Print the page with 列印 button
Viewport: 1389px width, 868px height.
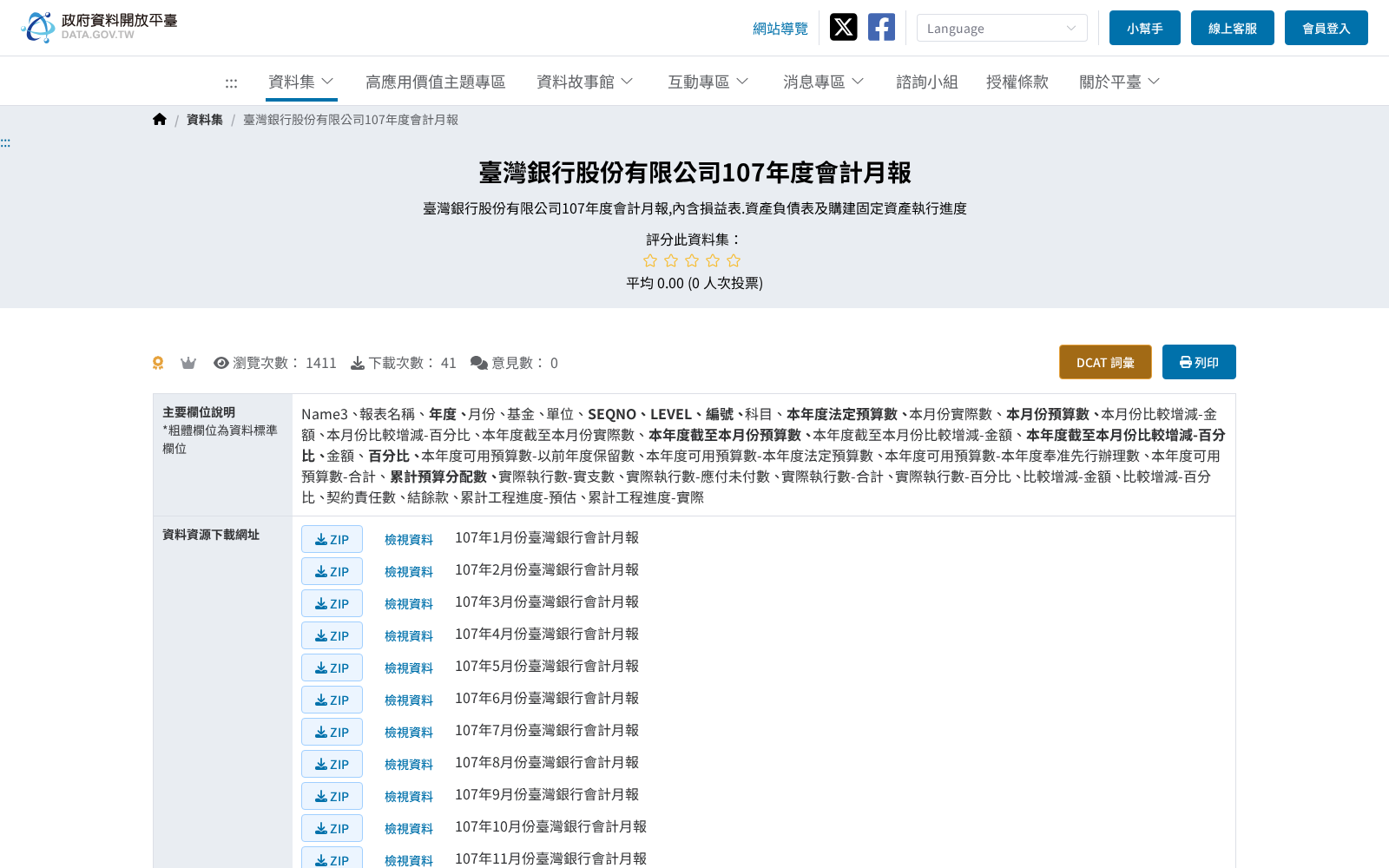click(1199, 362)
